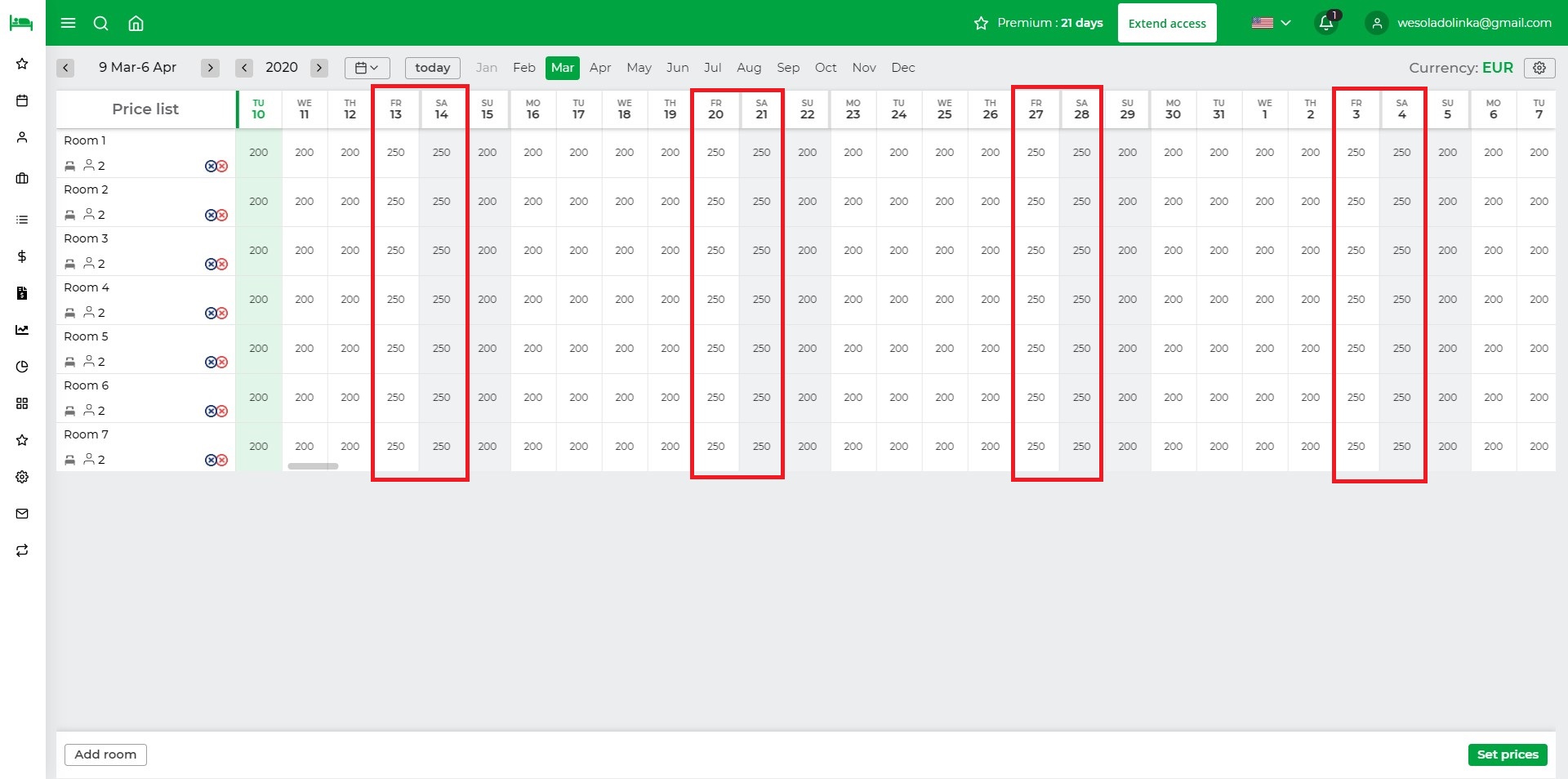Click Room 6 price cell for MO 16
Image resolution: width=1568 pixels, height=779 pixels.
tap(533, 398)
